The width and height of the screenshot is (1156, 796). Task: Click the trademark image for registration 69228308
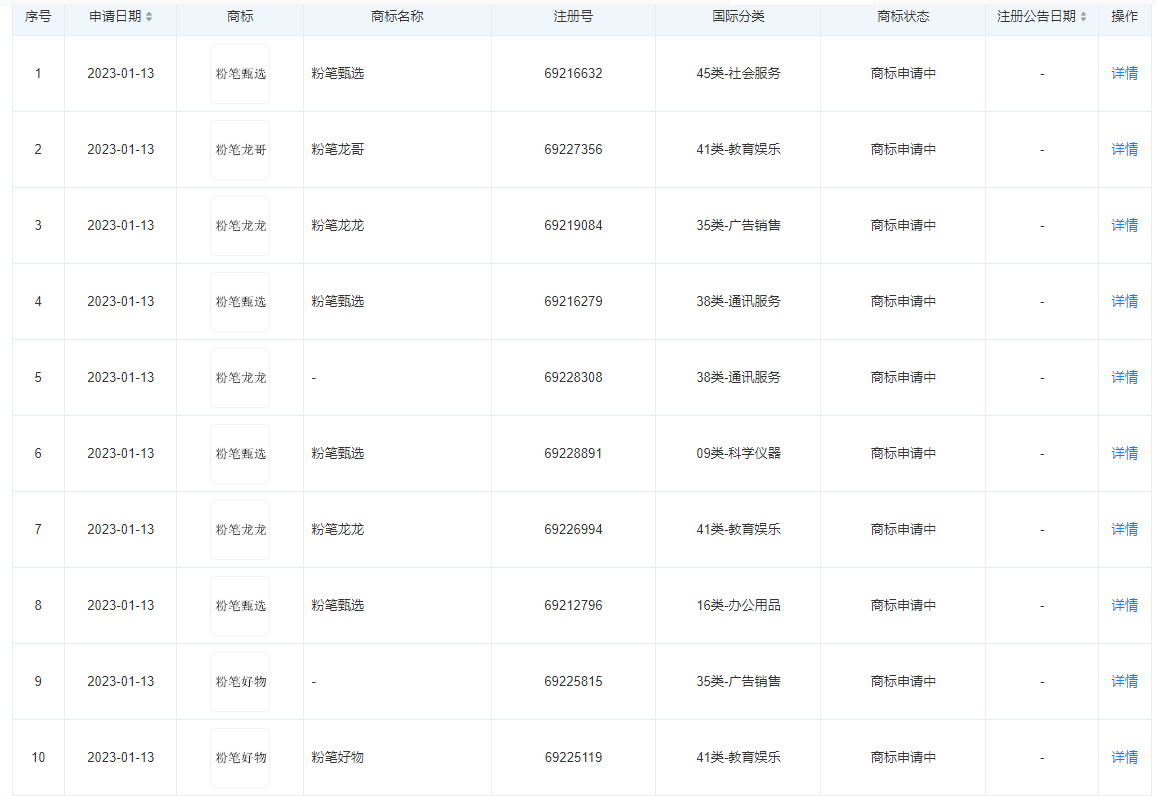[240, 378]
